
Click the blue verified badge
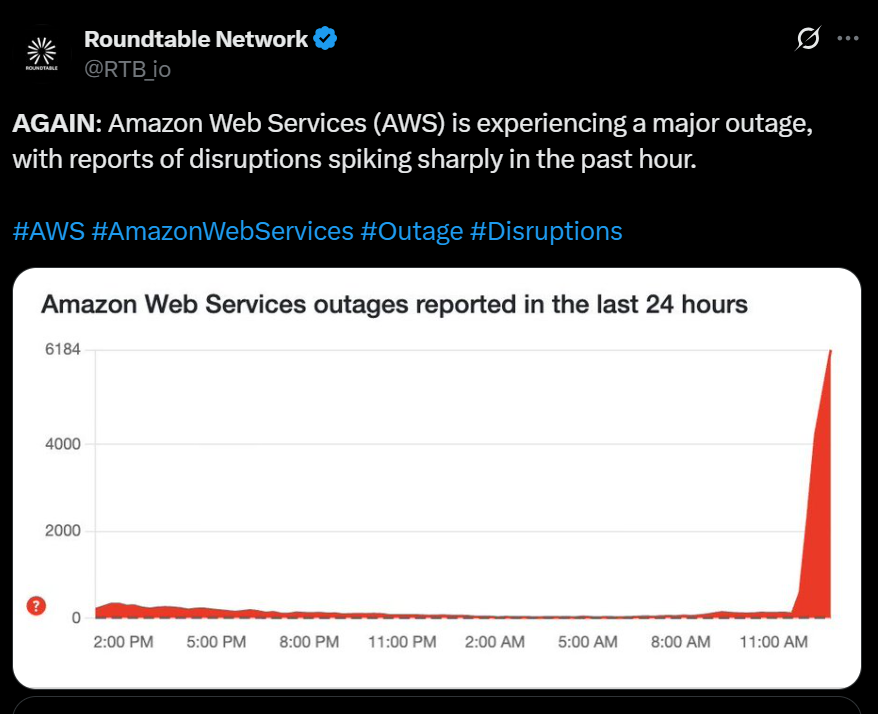(326, 40)
